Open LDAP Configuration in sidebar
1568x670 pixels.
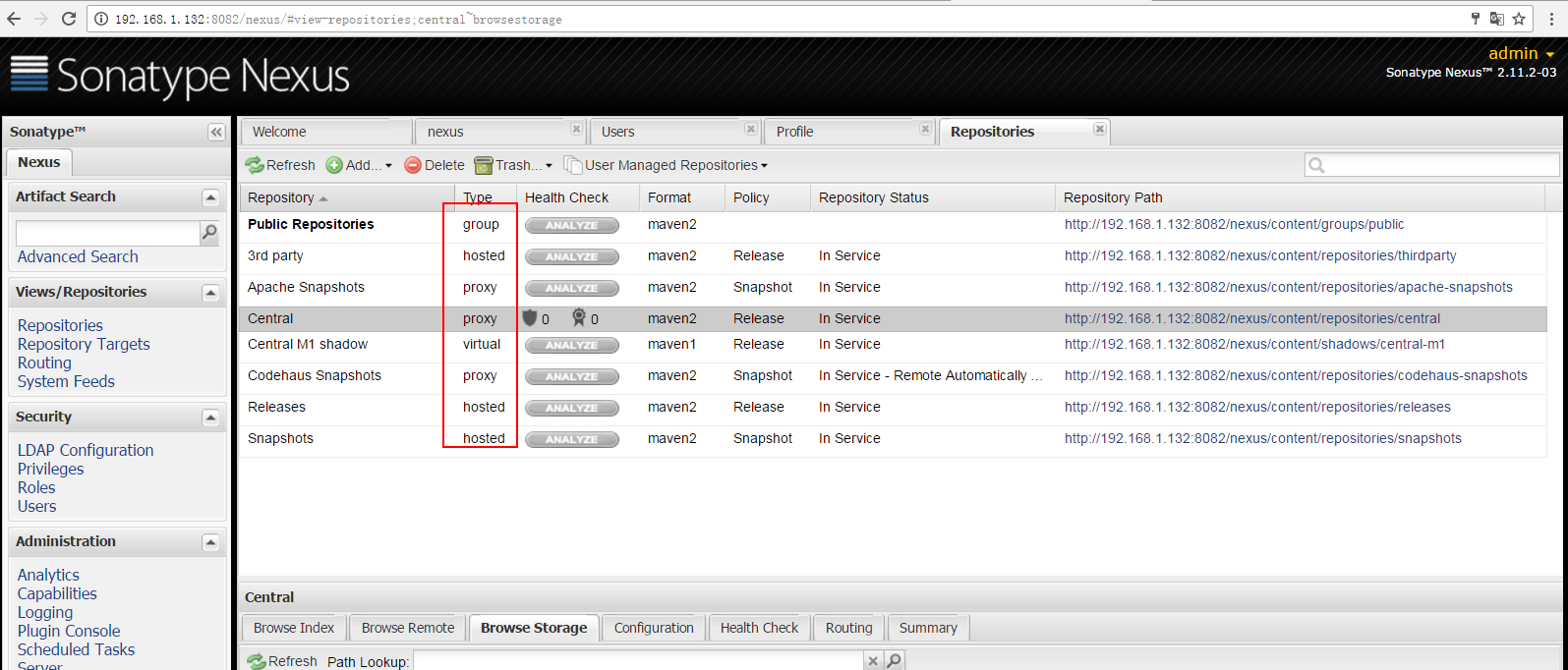pos(86,450)
